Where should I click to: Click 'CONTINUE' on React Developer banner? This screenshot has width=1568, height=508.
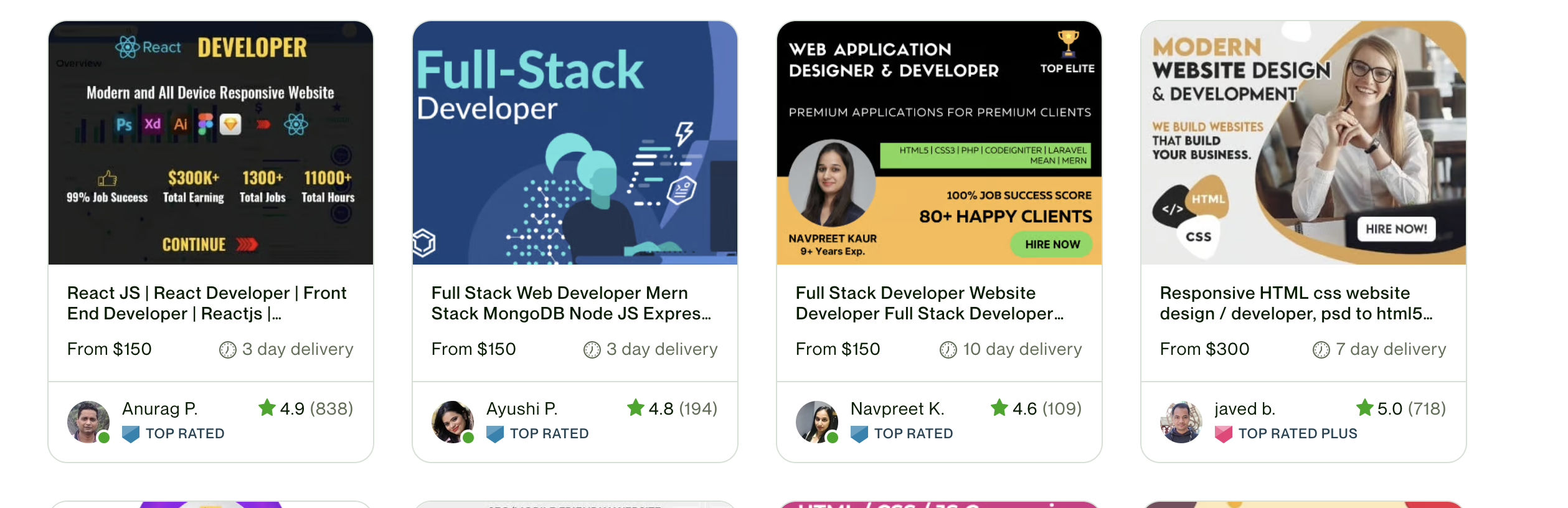point(210,245)
